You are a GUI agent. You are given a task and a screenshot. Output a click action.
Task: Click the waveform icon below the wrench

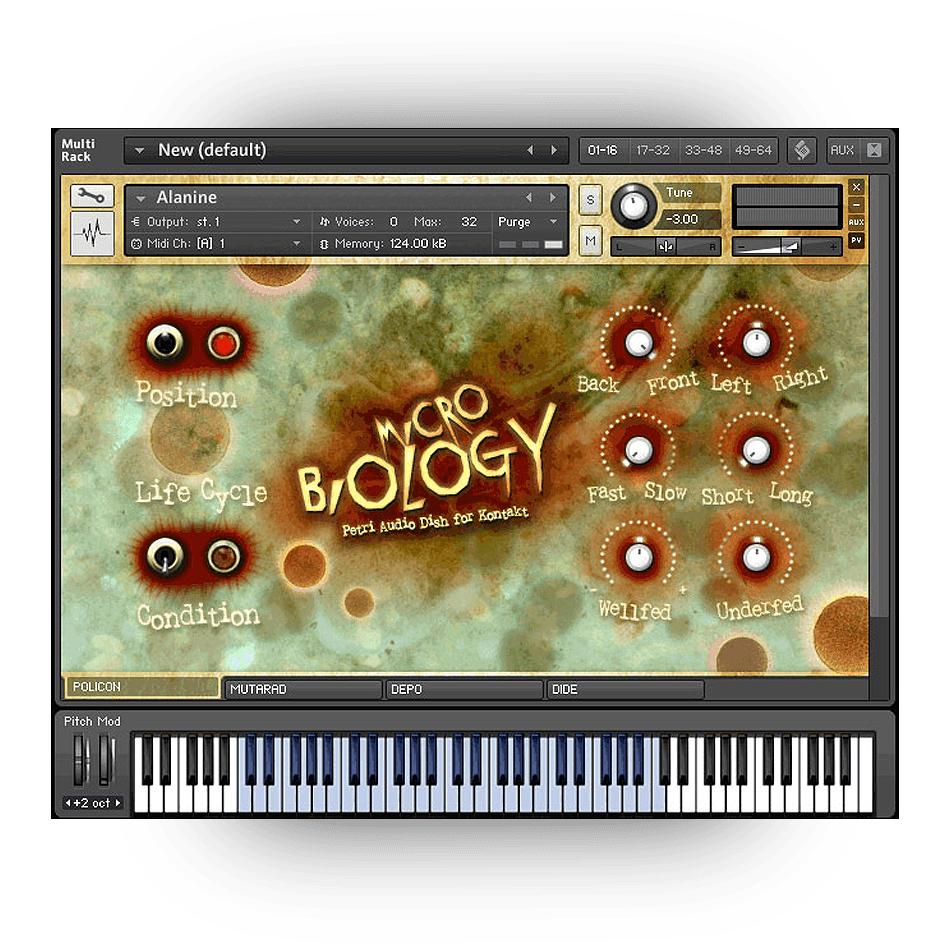92,234
